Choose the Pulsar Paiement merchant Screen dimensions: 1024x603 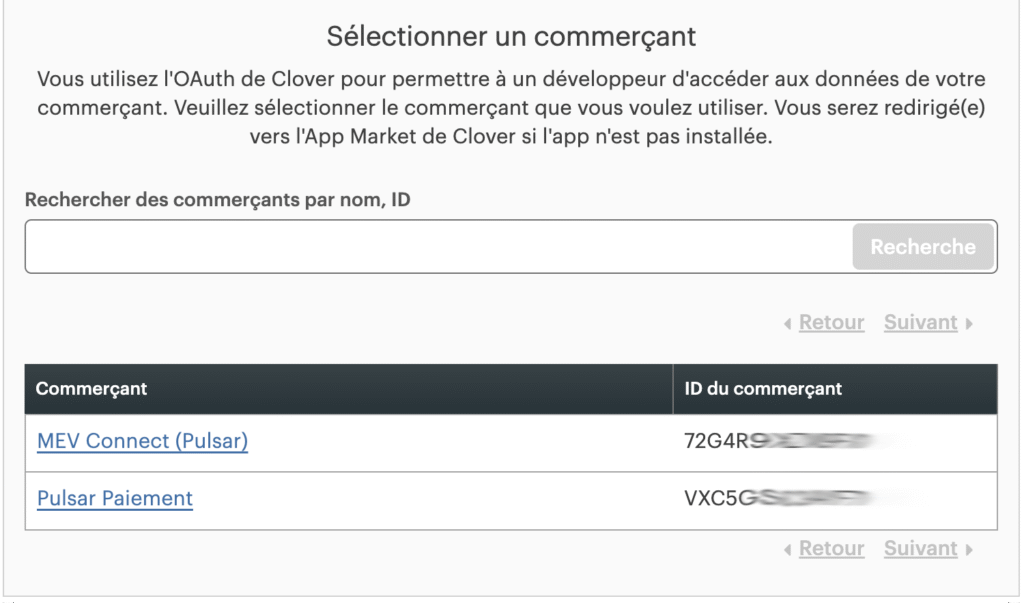(115, 498)
